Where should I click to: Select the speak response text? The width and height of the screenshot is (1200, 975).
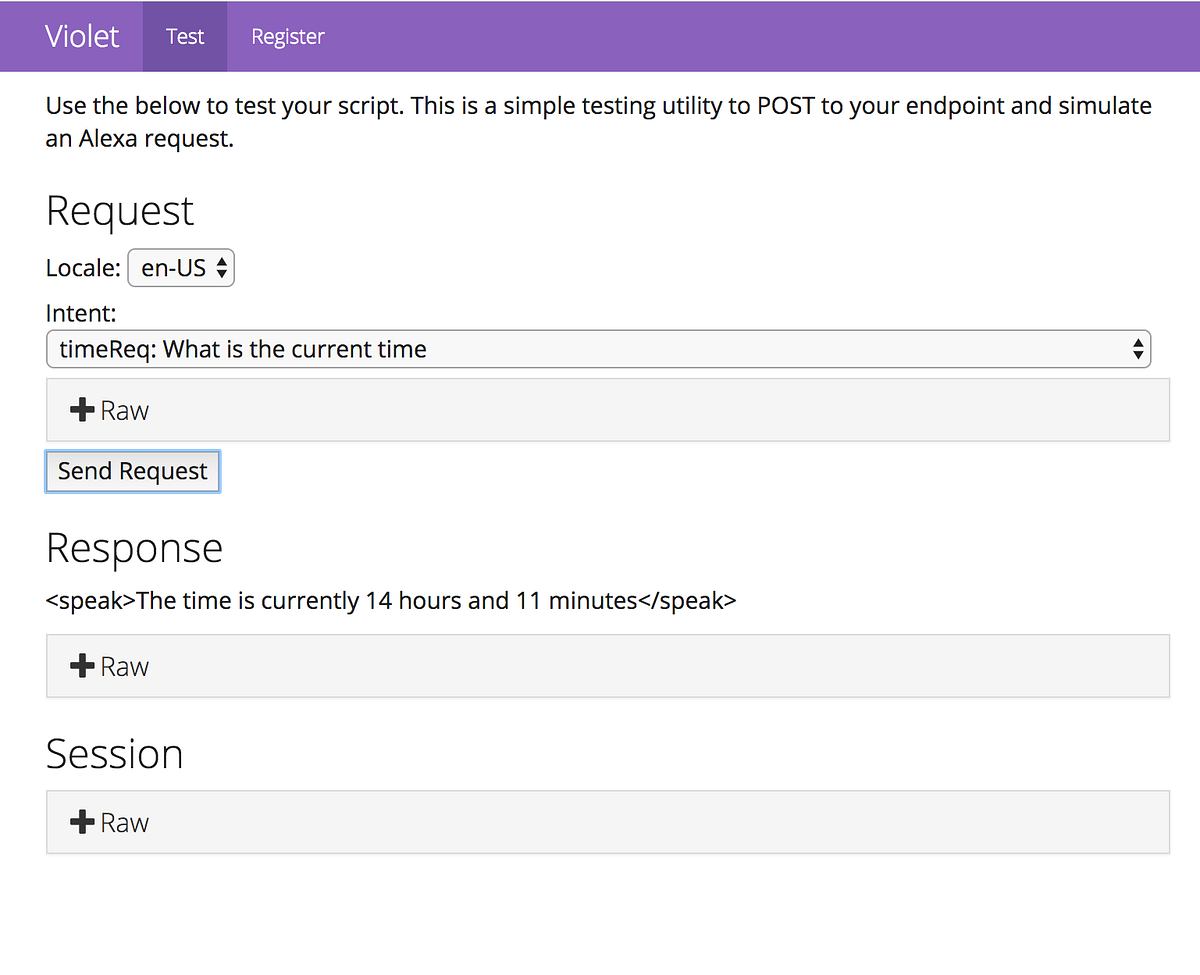(390, 600)
